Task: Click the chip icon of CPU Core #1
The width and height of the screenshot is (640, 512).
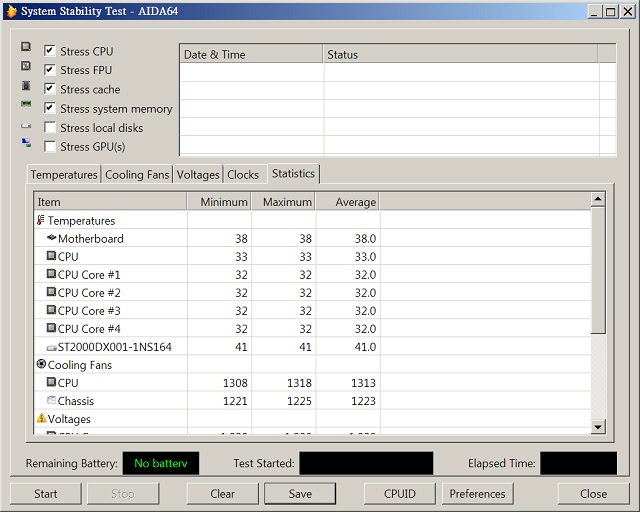Action: click(51, 274)
